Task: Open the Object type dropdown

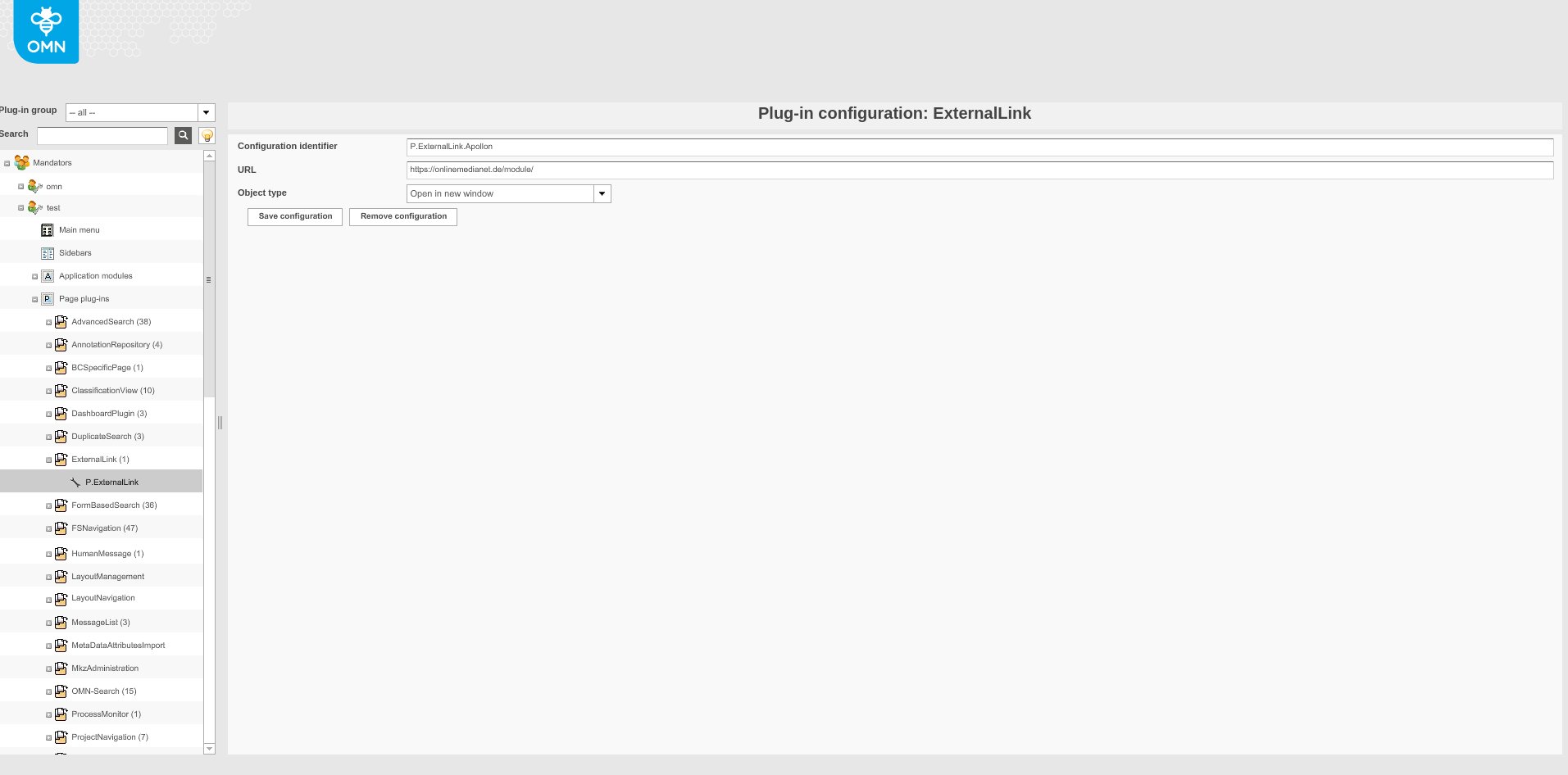Action: click(602, 193)
